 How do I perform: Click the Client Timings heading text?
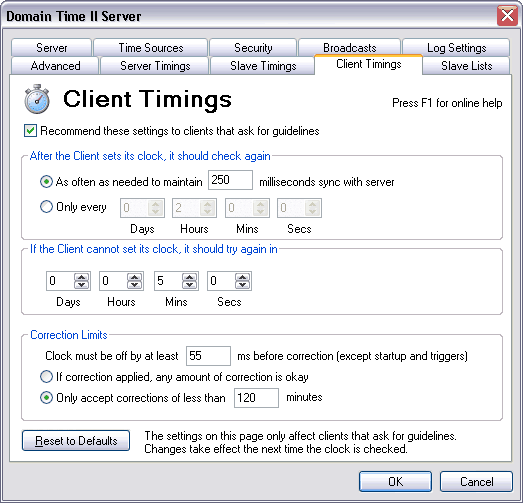tap(147, 99)
